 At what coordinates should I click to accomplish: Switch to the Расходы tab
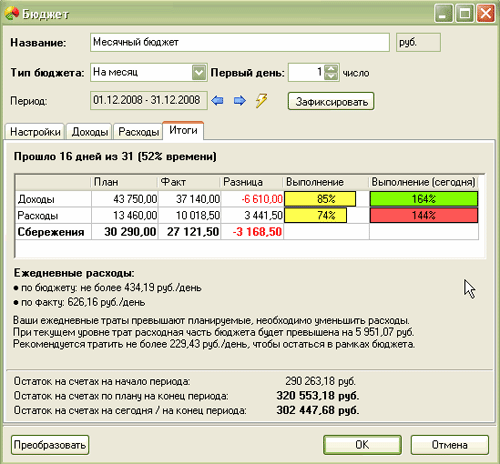click(138, 132)
